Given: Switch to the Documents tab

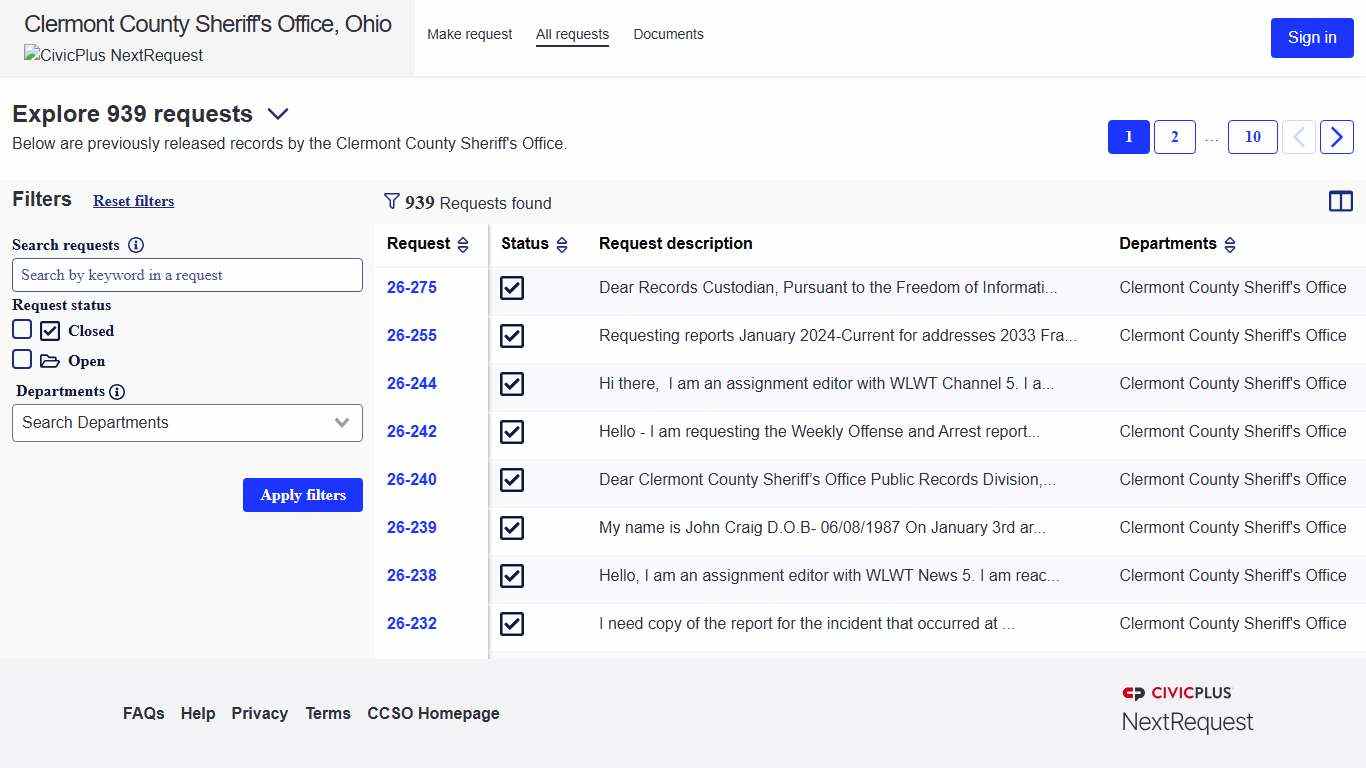Looking at the screenshot, I should click(668, 34).
